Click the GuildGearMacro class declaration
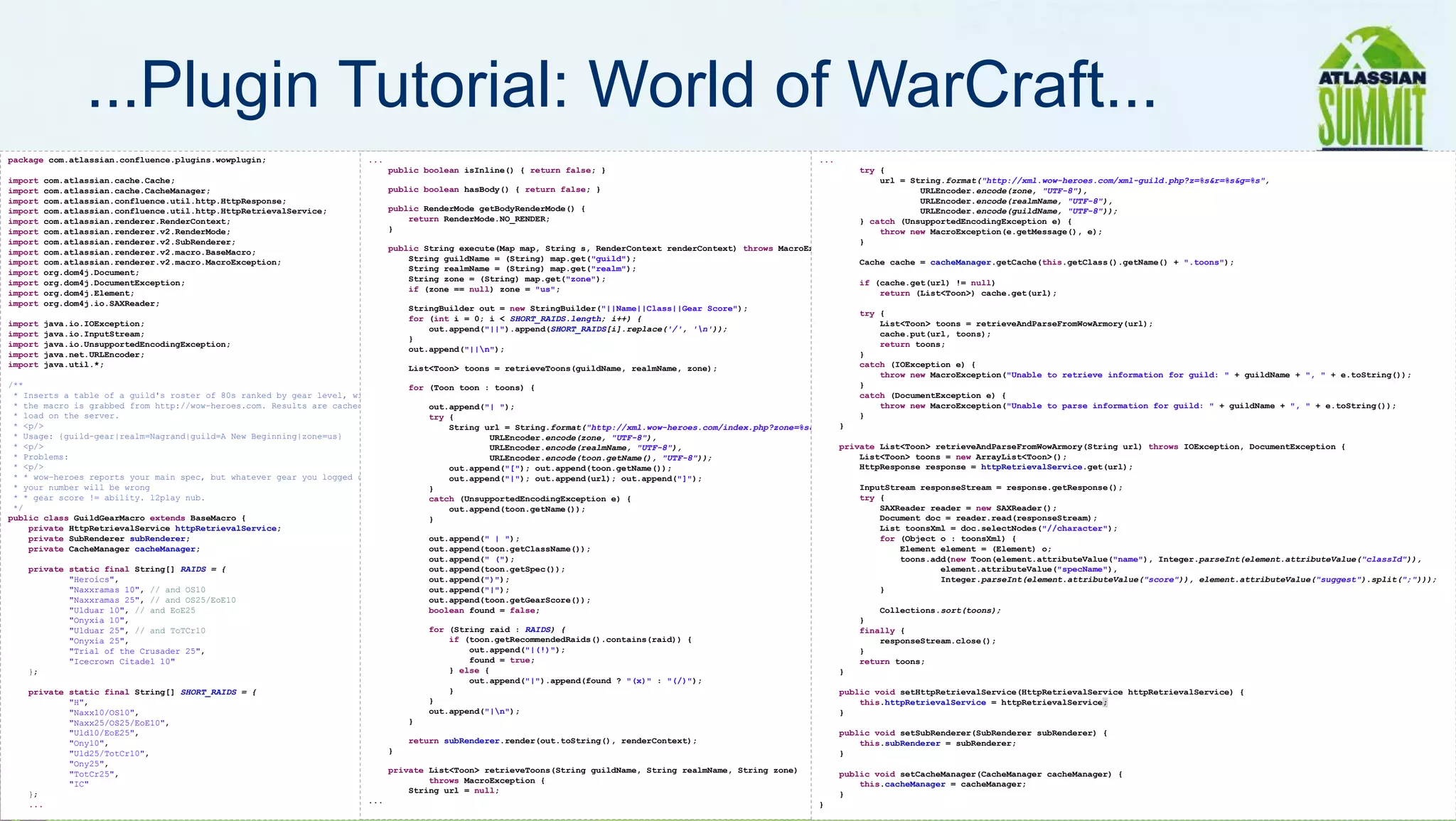The width and height of the screenshot is (1456, 821). click(127, 518)
